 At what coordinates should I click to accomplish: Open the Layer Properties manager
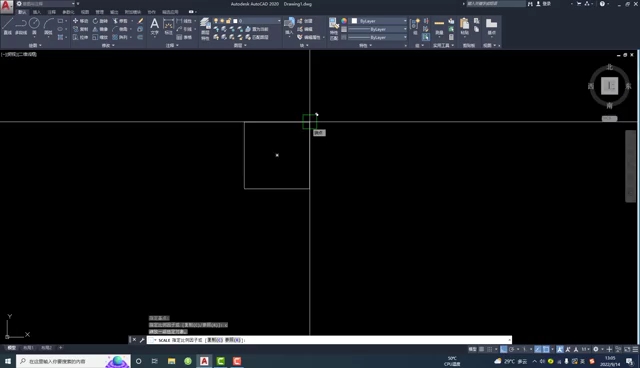205,28
